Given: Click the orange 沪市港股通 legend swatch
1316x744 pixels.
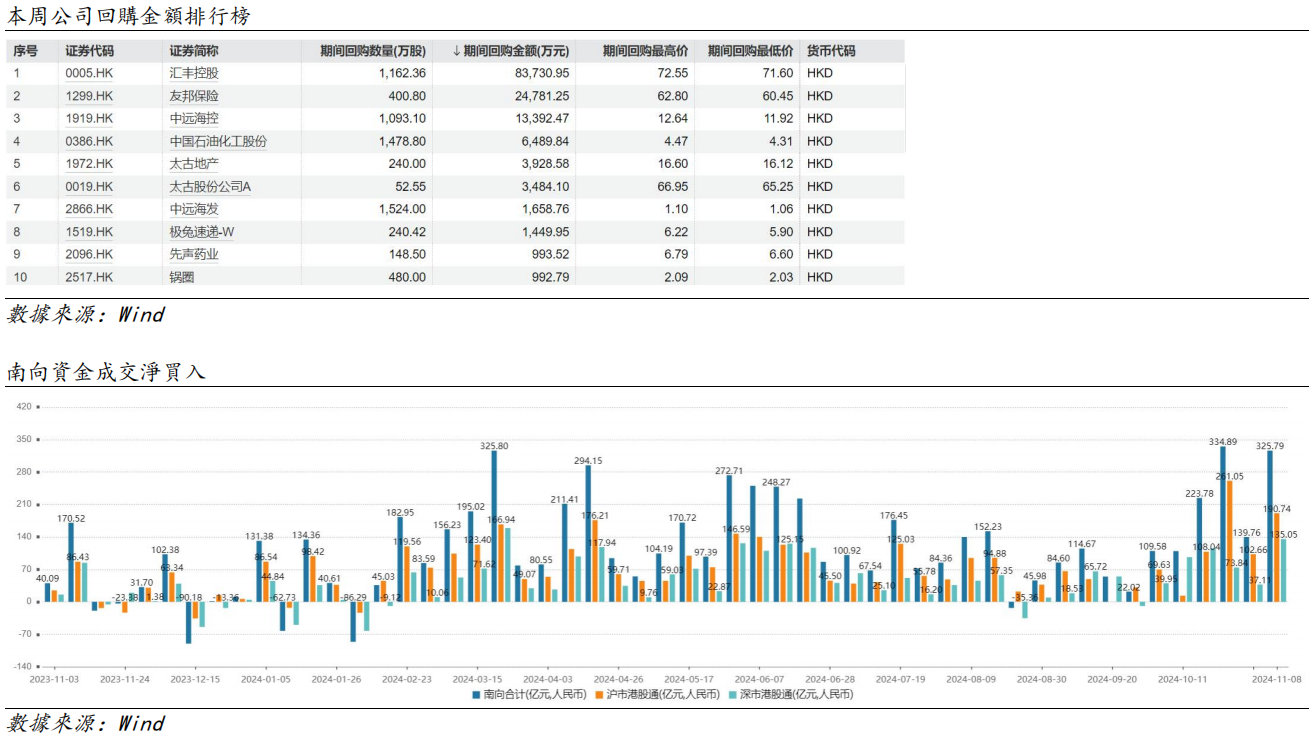Looking at the screenshot, I should 598,693.
